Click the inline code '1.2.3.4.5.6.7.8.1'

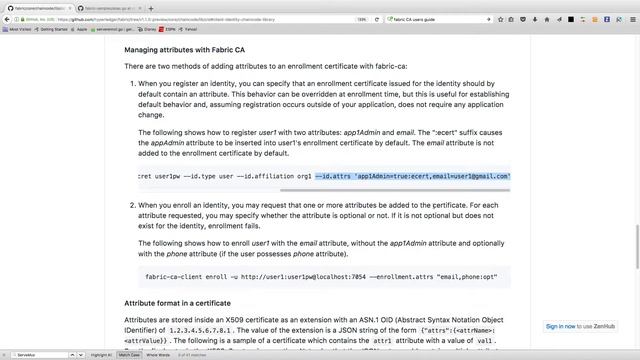200,331
